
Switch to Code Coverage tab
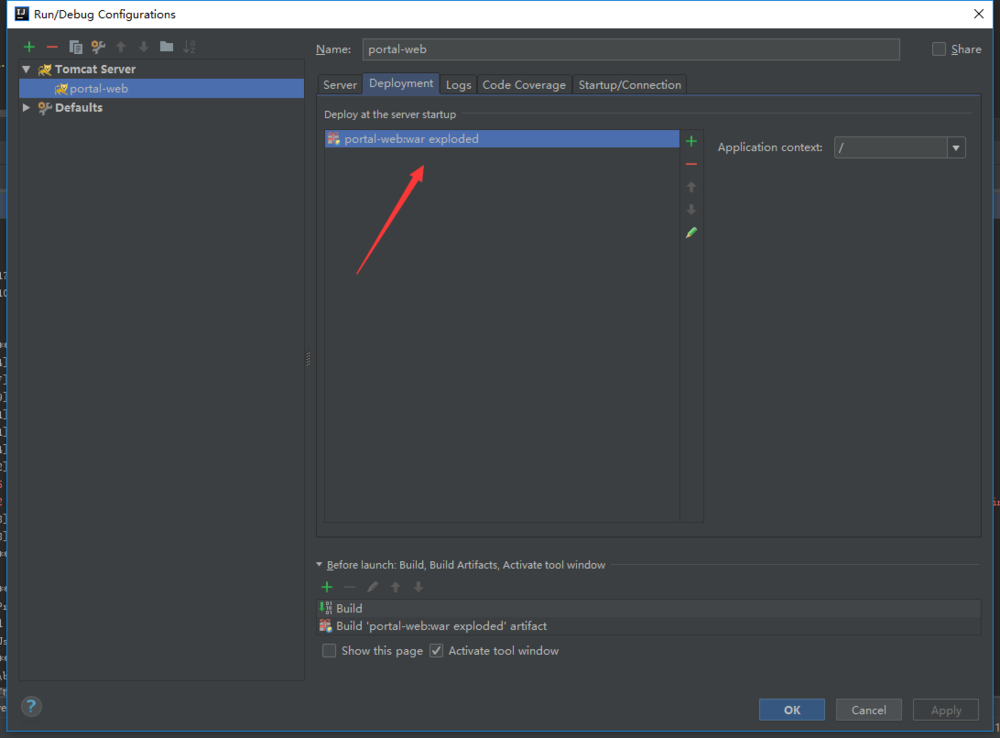[524, 85]
